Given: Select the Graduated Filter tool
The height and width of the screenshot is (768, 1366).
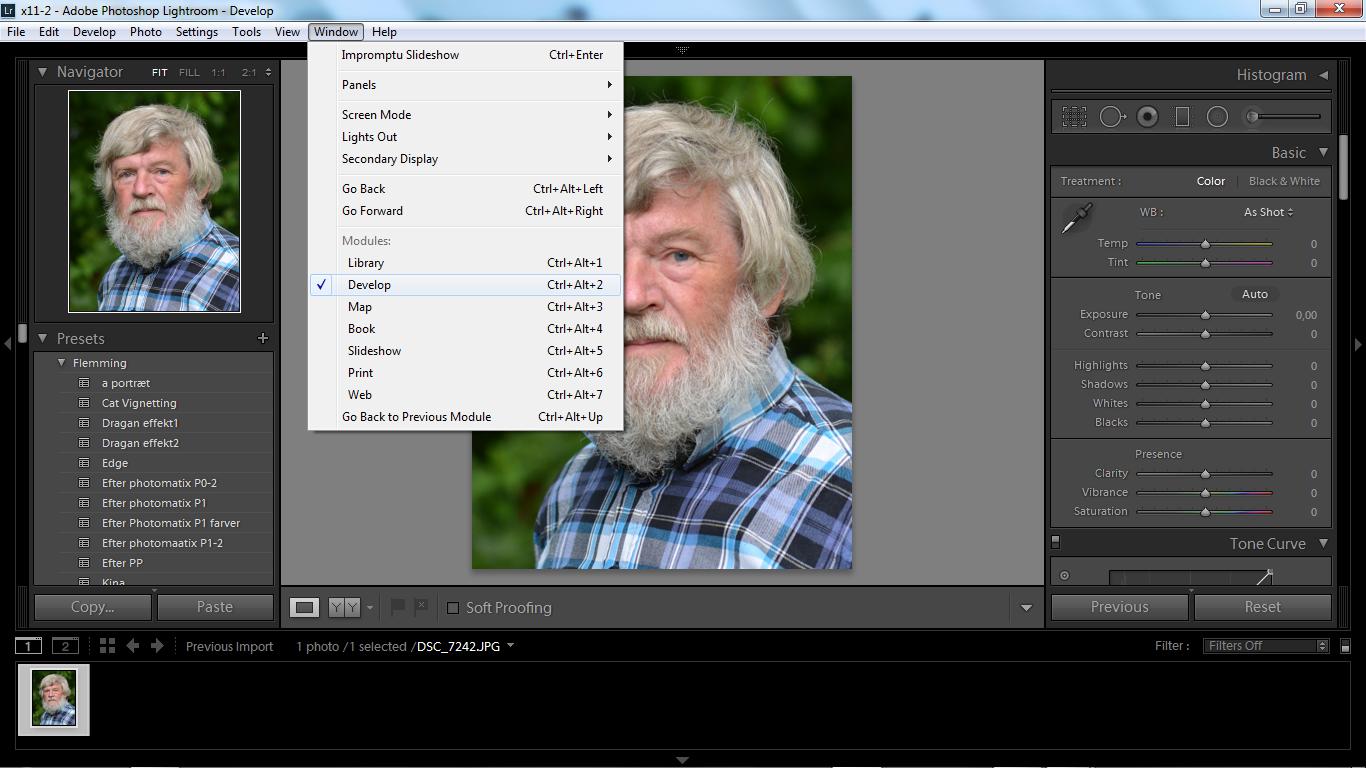Looking at the screenshot, I should (1182, 117).
